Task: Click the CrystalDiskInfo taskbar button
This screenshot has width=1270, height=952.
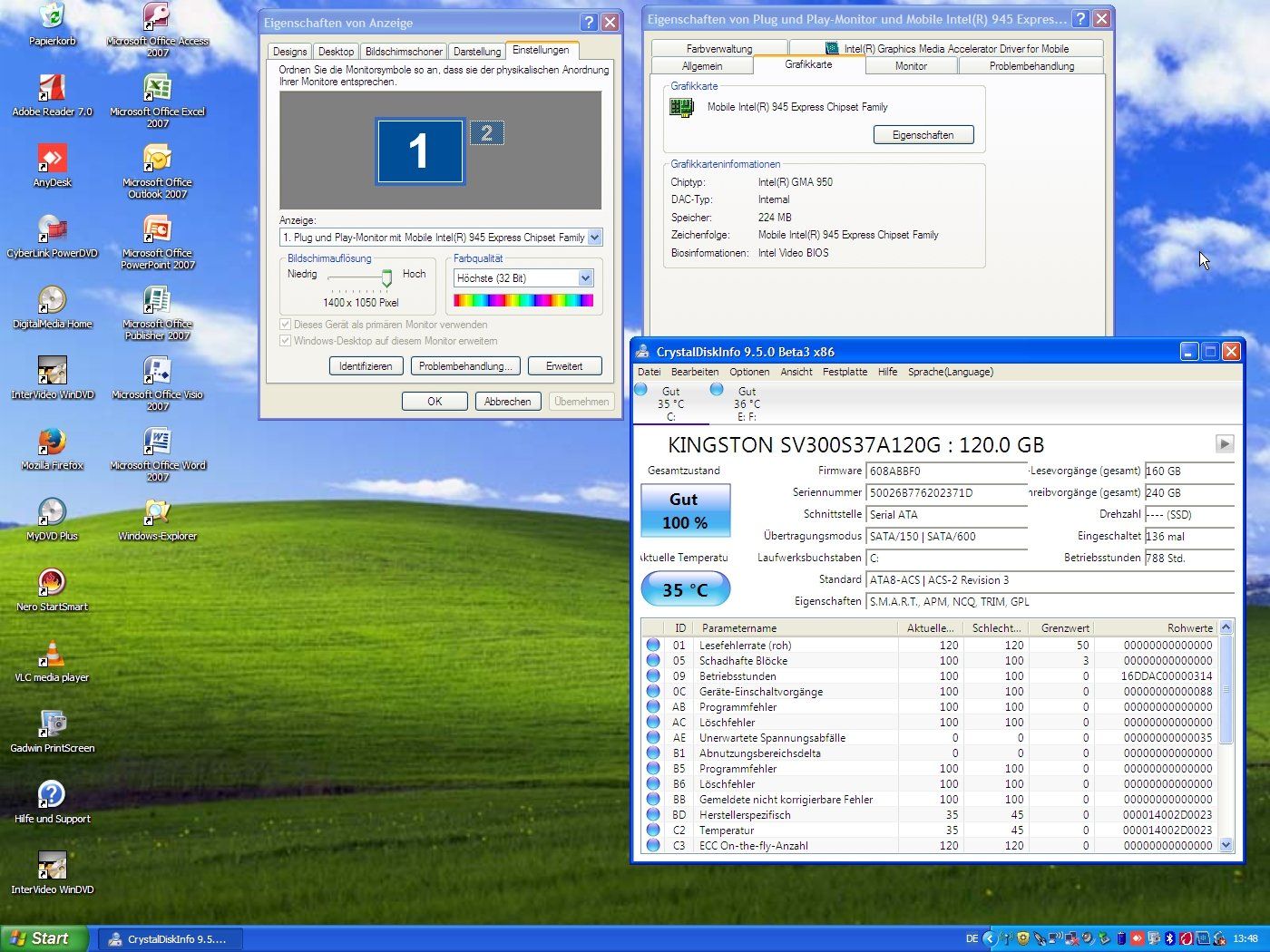Action: [170, 939]
